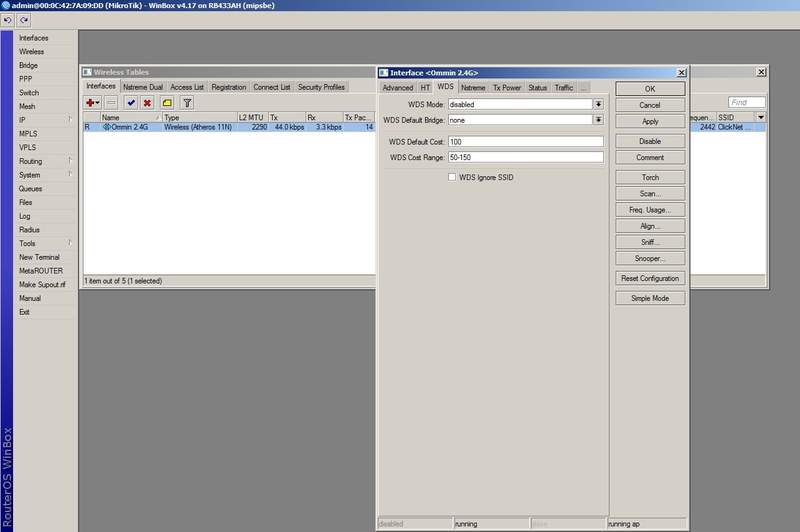Click the Find search box
Image resolution: width=800 pixels, height=532 pixels.
(x=746, y=103)
